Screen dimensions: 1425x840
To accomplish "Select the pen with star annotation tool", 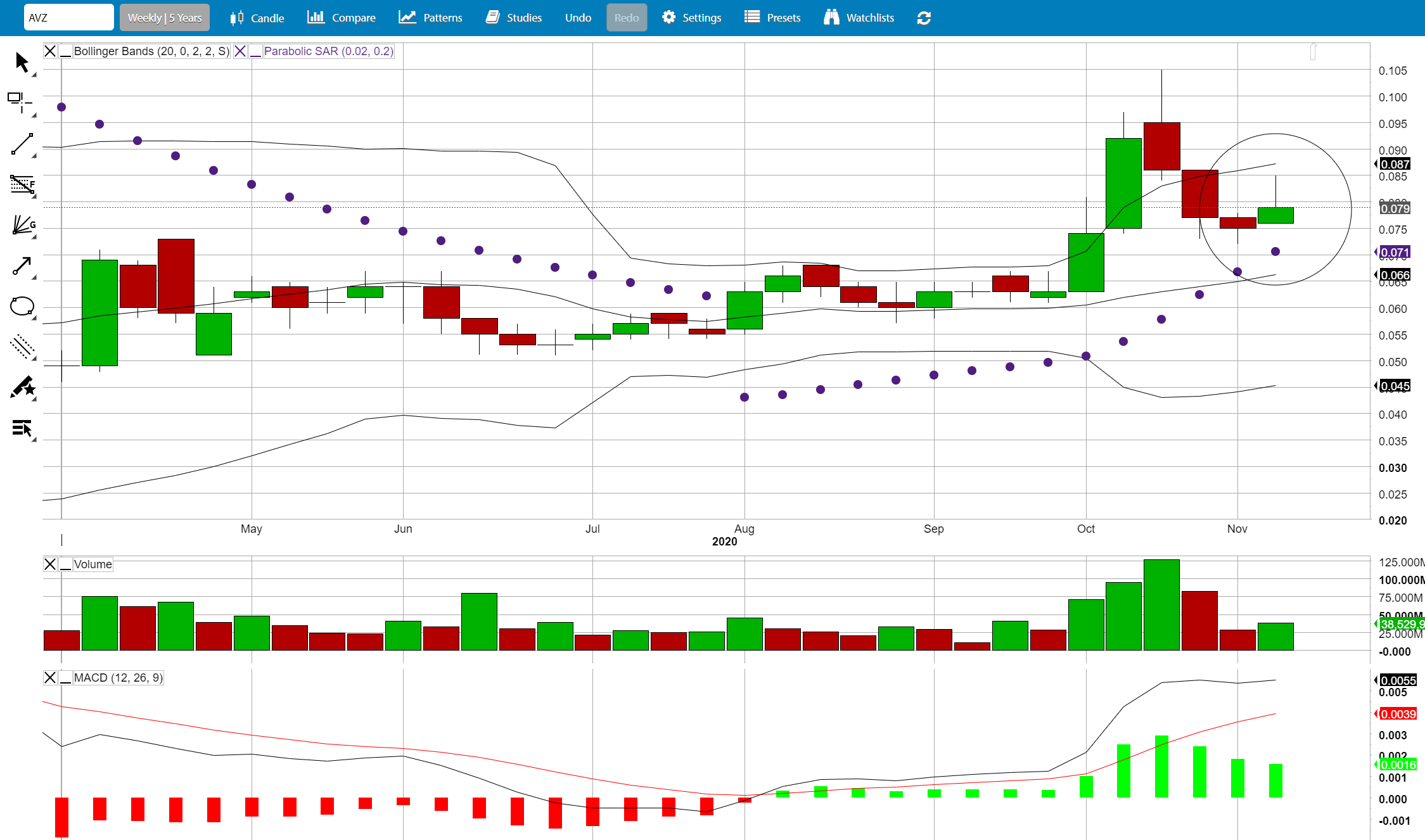I will coord(22,388).
